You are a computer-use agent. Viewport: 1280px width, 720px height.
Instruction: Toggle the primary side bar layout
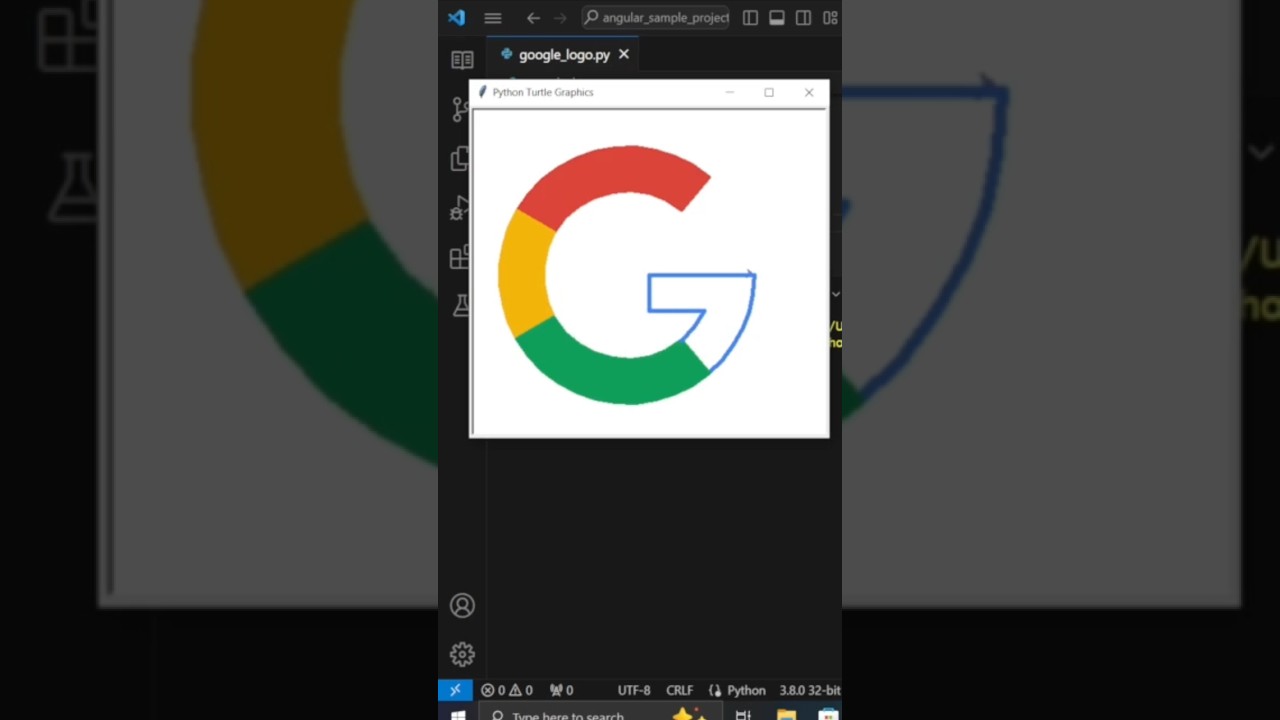point(750,18)
